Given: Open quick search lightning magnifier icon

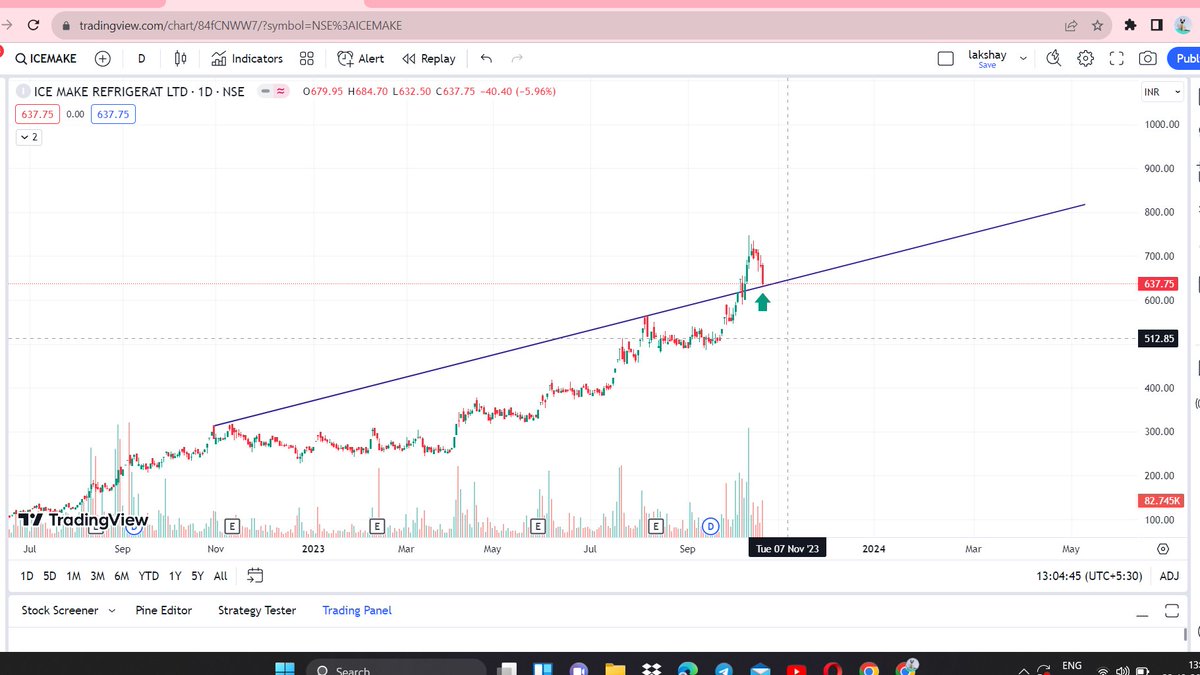Looking at the screenshot, I should click(1053, 58).
